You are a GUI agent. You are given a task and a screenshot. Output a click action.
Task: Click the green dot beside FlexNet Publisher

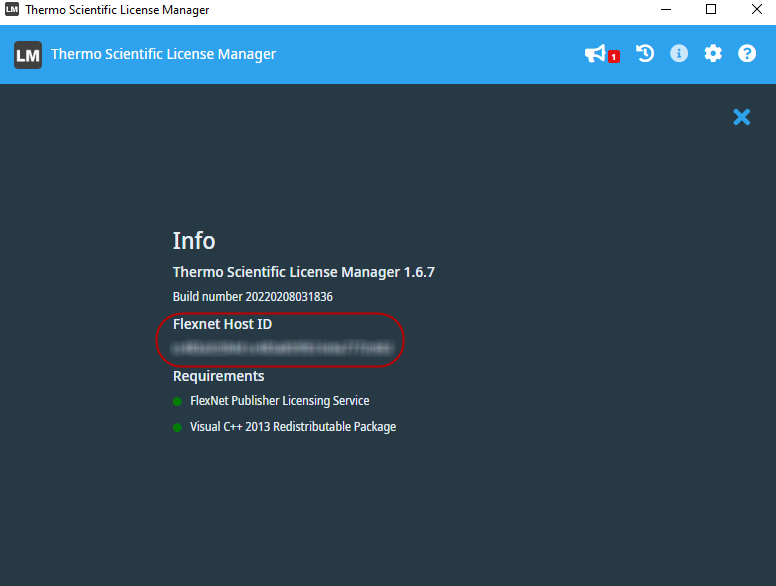(177, 401)
